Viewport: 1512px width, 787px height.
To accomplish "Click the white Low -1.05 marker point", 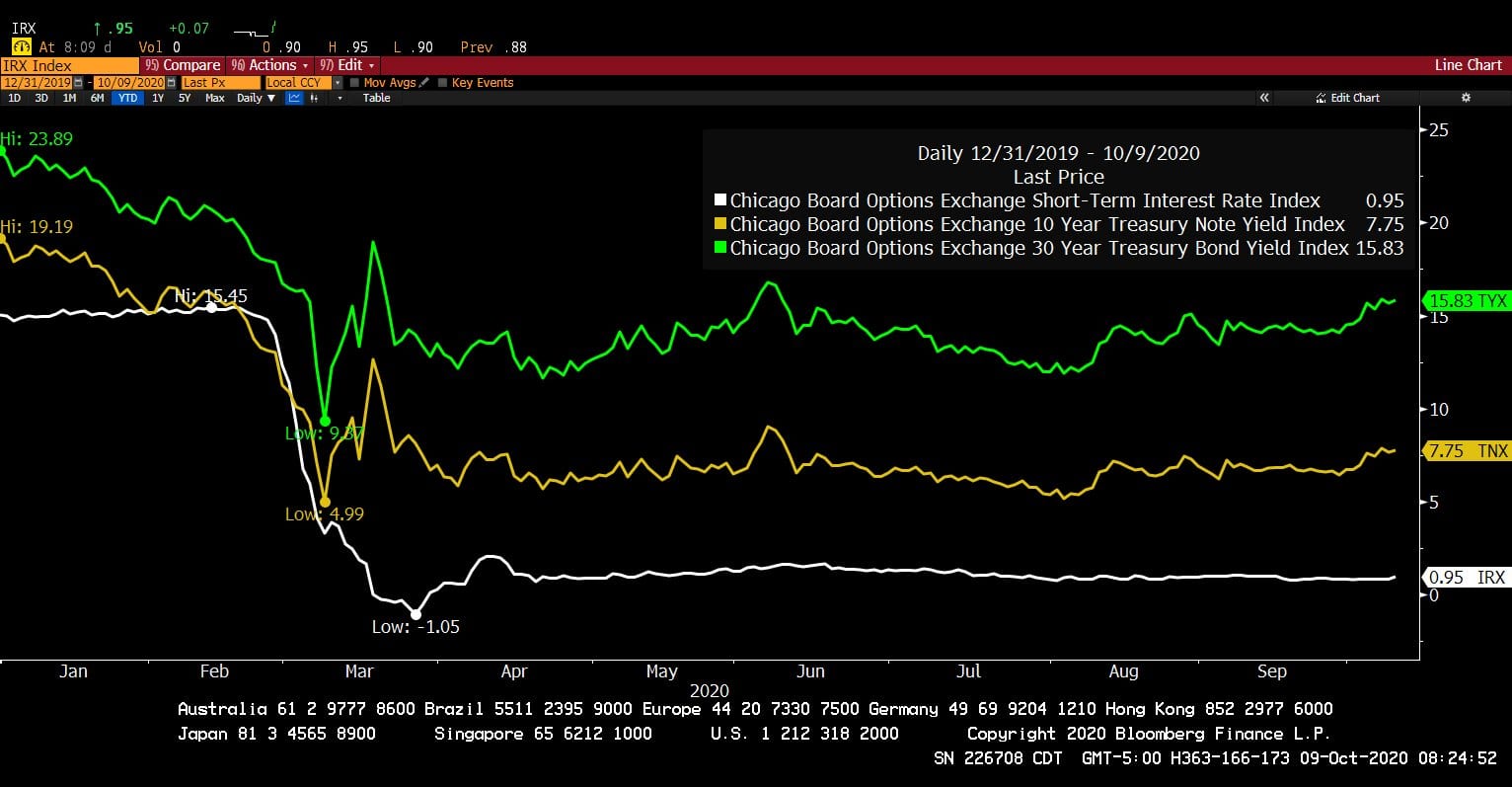I will [416, 614].
